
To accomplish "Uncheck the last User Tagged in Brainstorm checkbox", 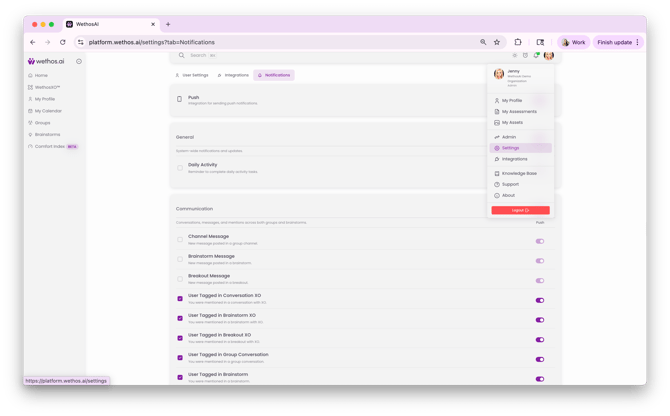I will [180, 377].
